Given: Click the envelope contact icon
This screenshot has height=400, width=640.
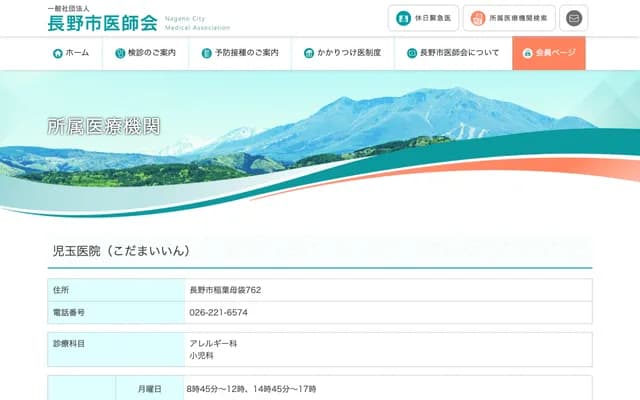Looking at the screenshot, I should tap(573, 18).
